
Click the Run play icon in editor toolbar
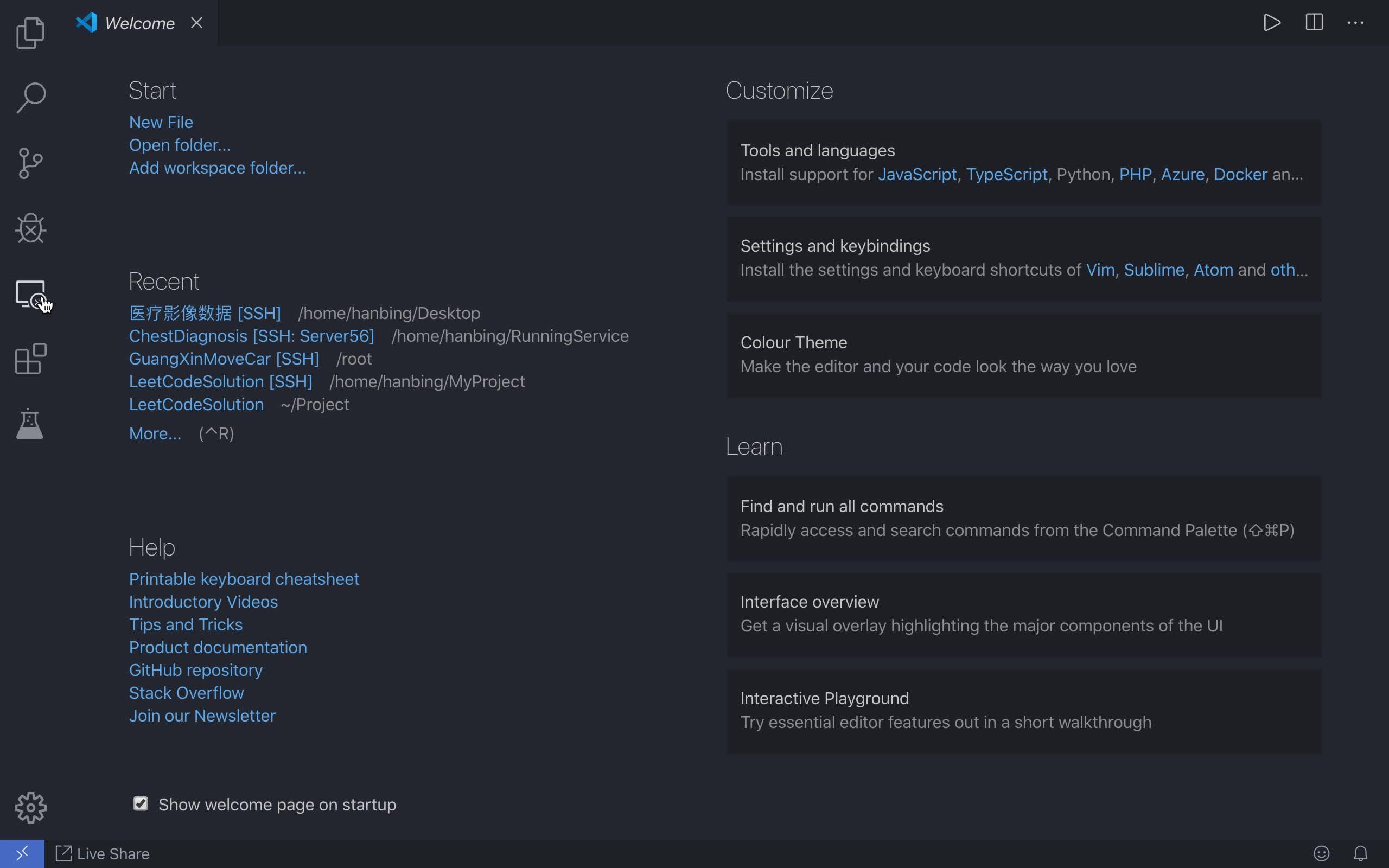pos(1272,23)
